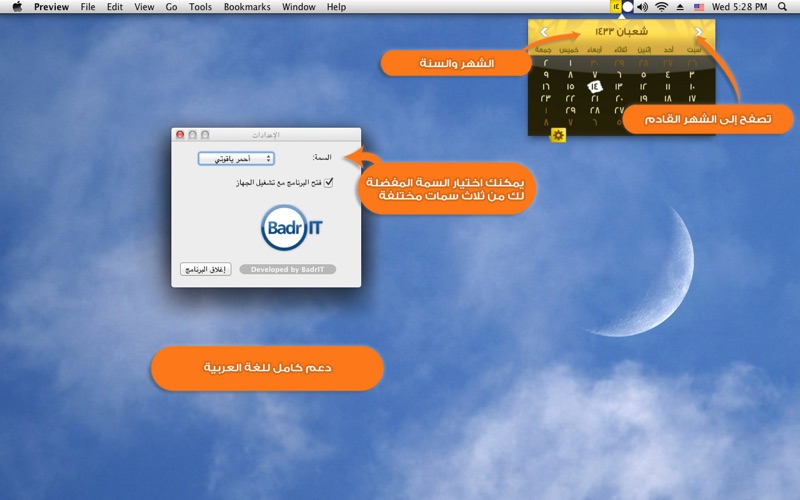
Task: Click the إغلاق البرنامج quit button
Action: click(x=206, y=269)
